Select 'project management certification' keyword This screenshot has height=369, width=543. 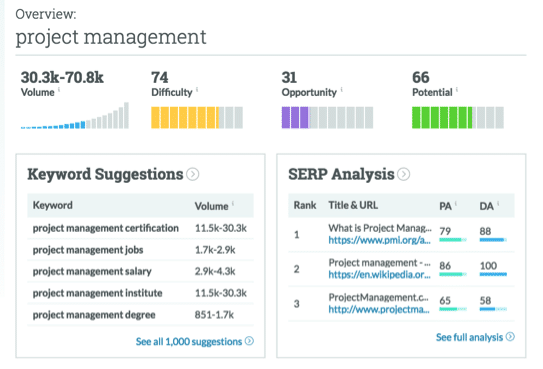tap(106, 228)
